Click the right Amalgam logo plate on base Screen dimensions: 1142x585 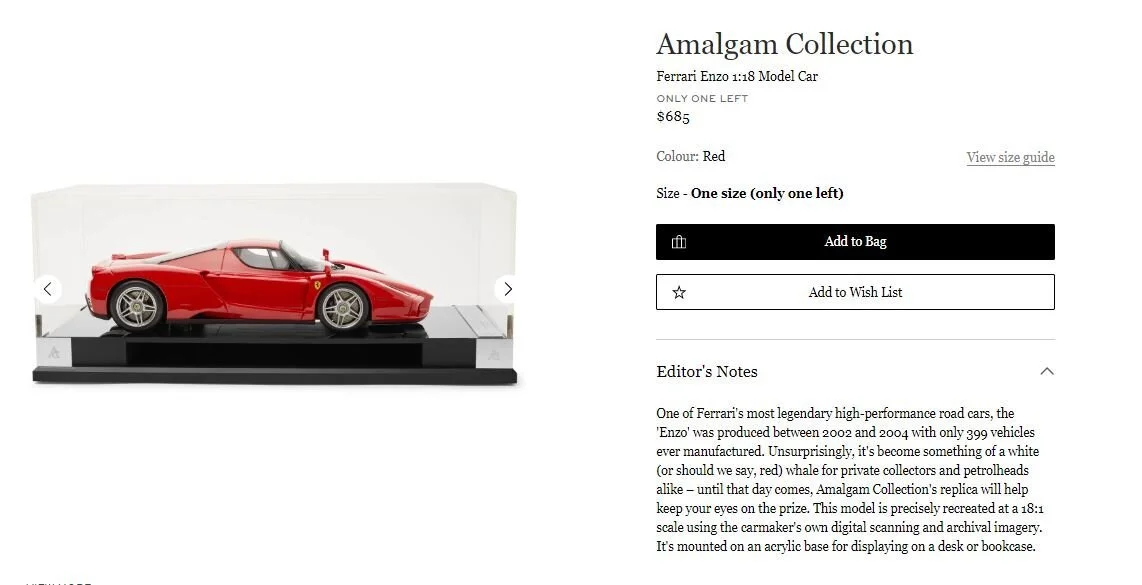pyautogui.click(x=494, y=355)
